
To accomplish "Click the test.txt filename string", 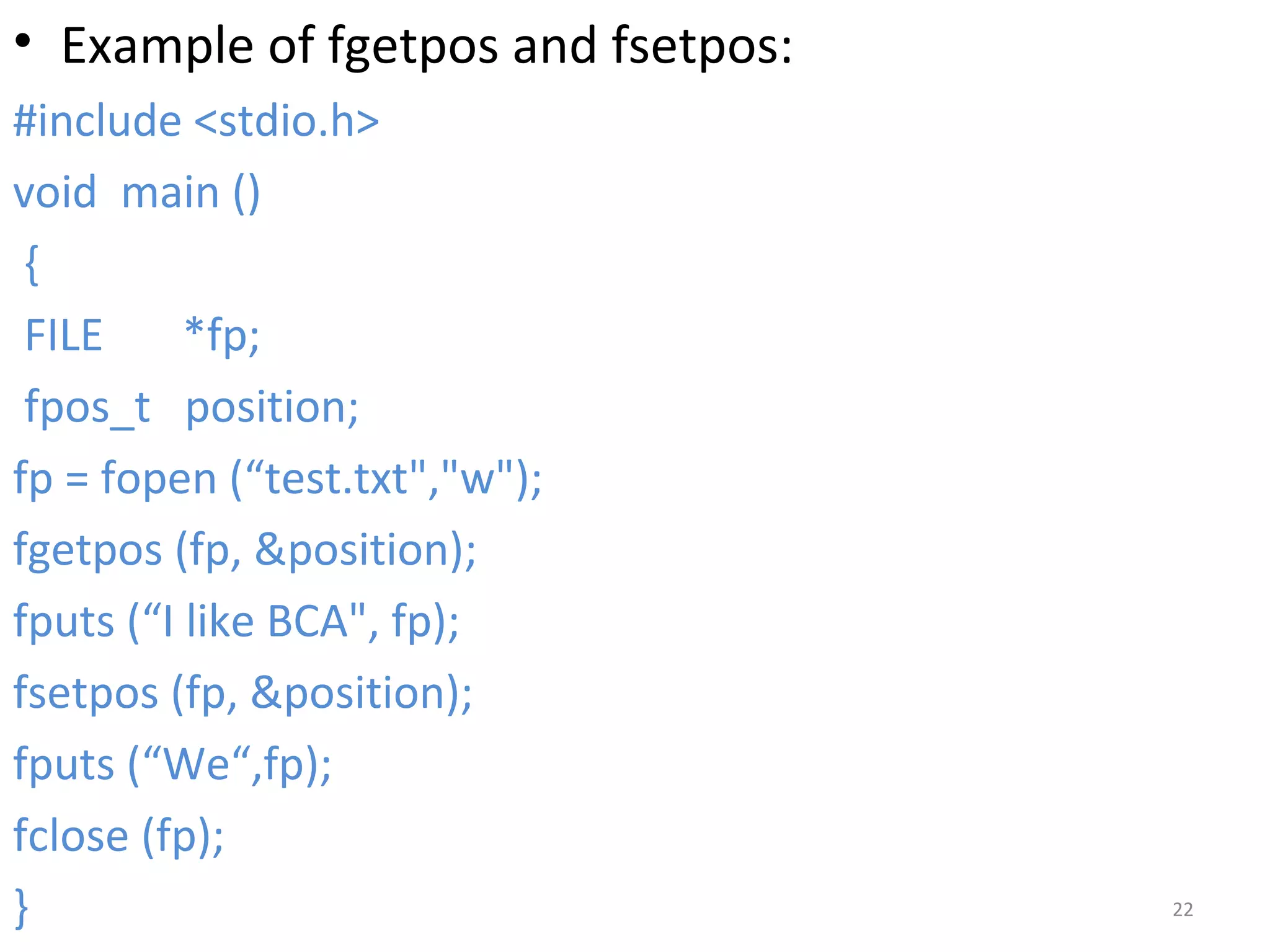I will (x=335, y=478).
